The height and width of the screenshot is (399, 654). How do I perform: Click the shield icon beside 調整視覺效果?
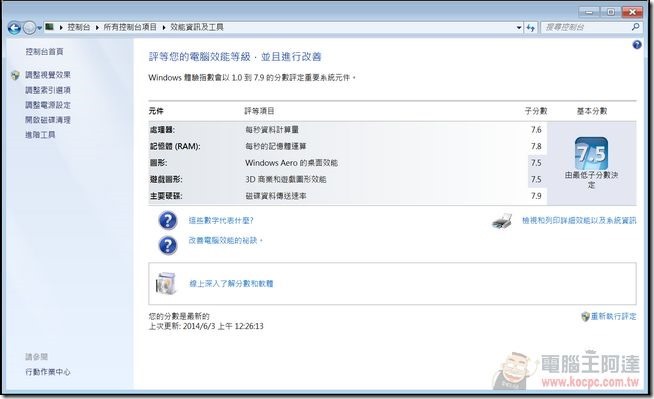point(15,75)
